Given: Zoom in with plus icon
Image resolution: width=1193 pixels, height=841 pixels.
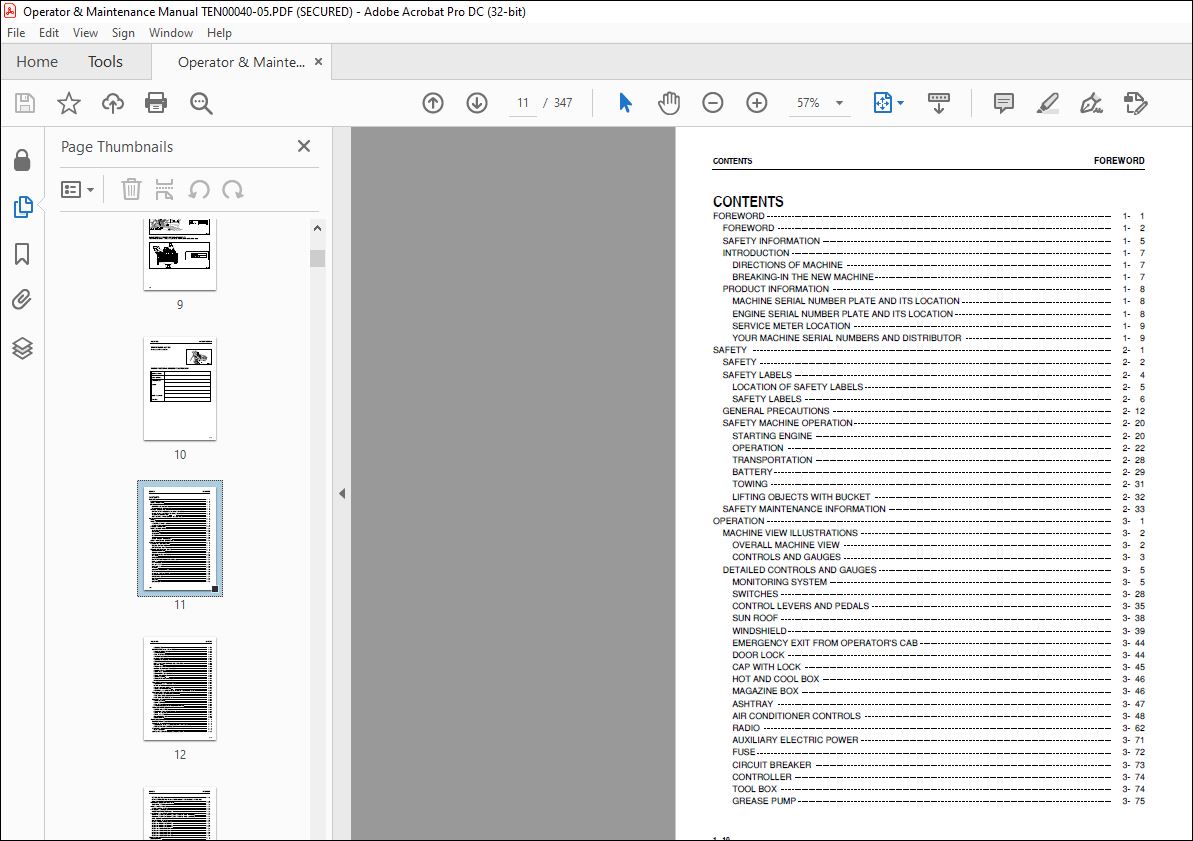Looking at the screenshot, I should [x=757, y=103].
